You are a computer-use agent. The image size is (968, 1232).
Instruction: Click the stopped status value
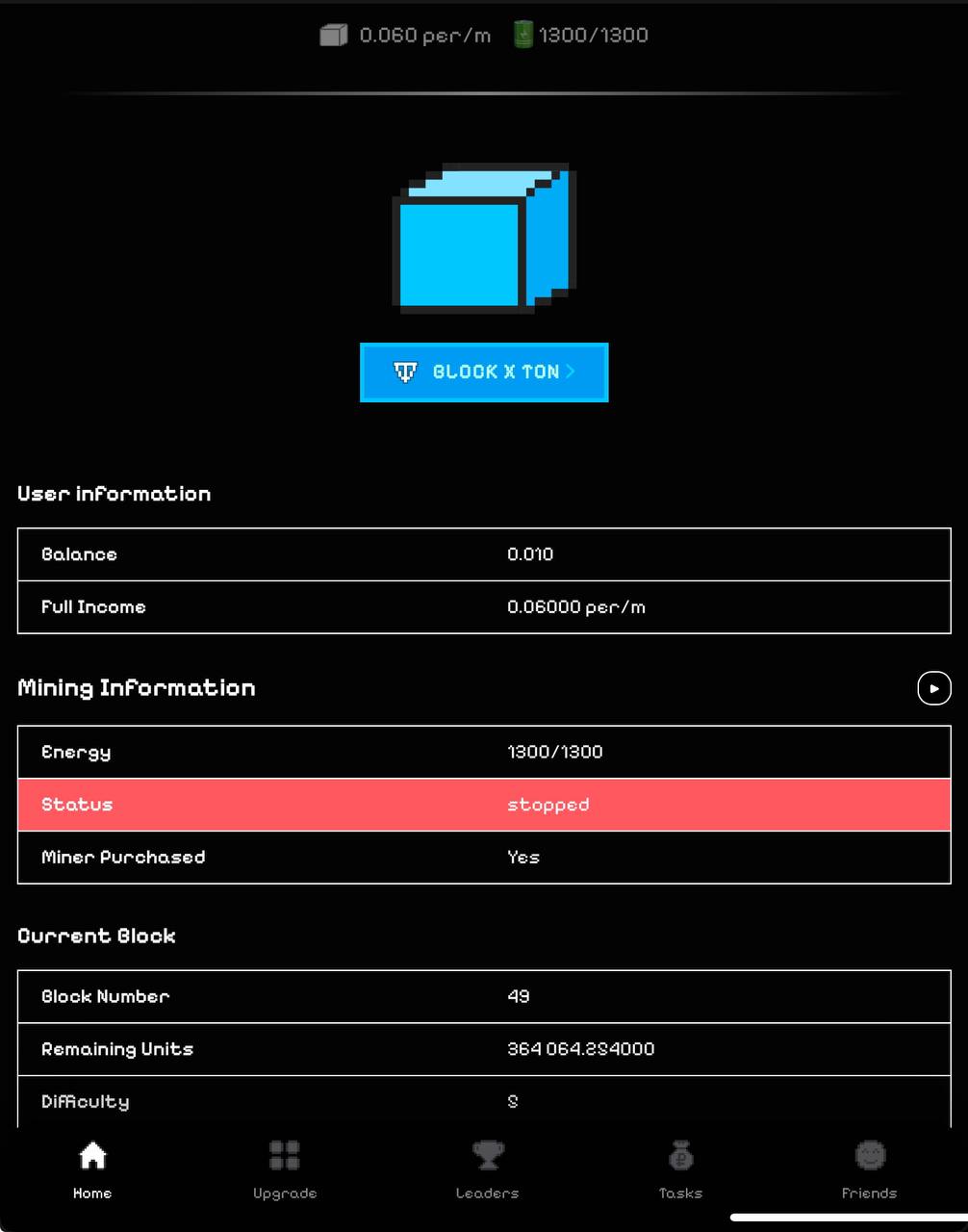(x=548, y=806)
